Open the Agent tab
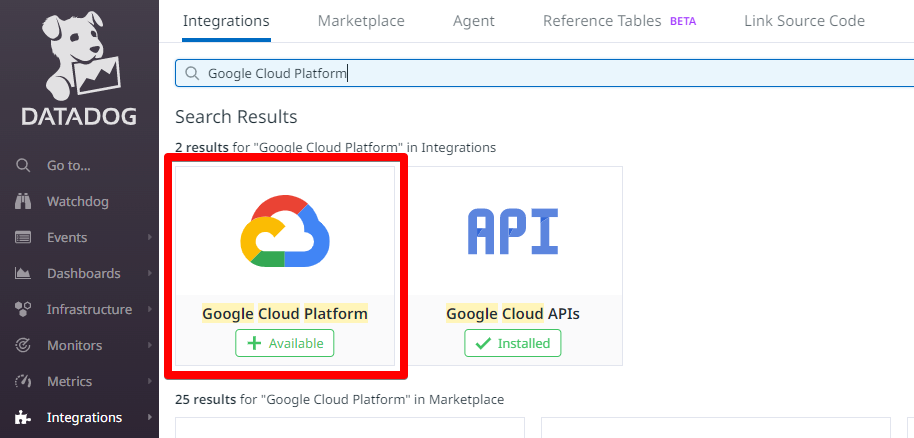 point(474,22)
